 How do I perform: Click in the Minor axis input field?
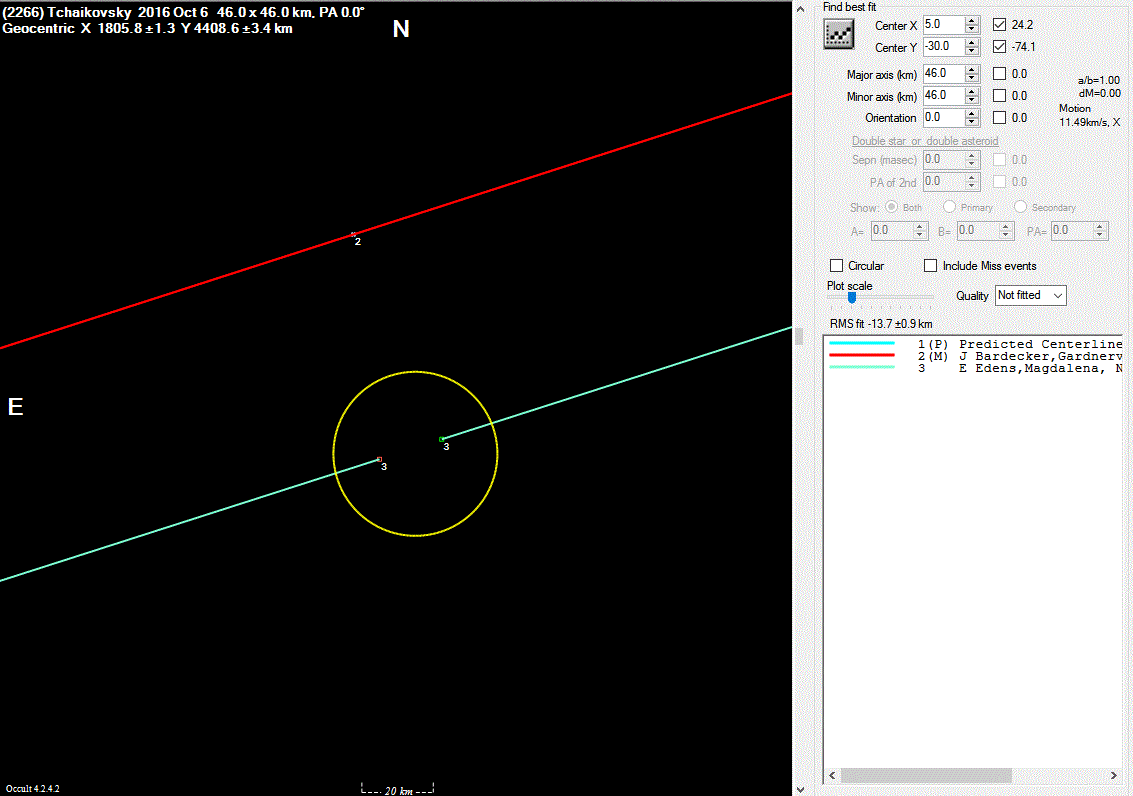(x=943, y=96)
